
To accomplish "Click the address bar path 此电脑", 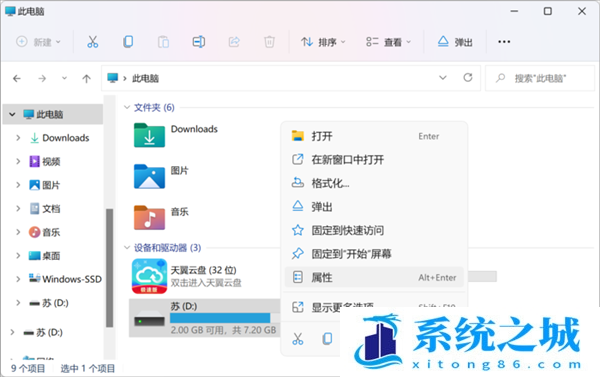I will [145, 78].
